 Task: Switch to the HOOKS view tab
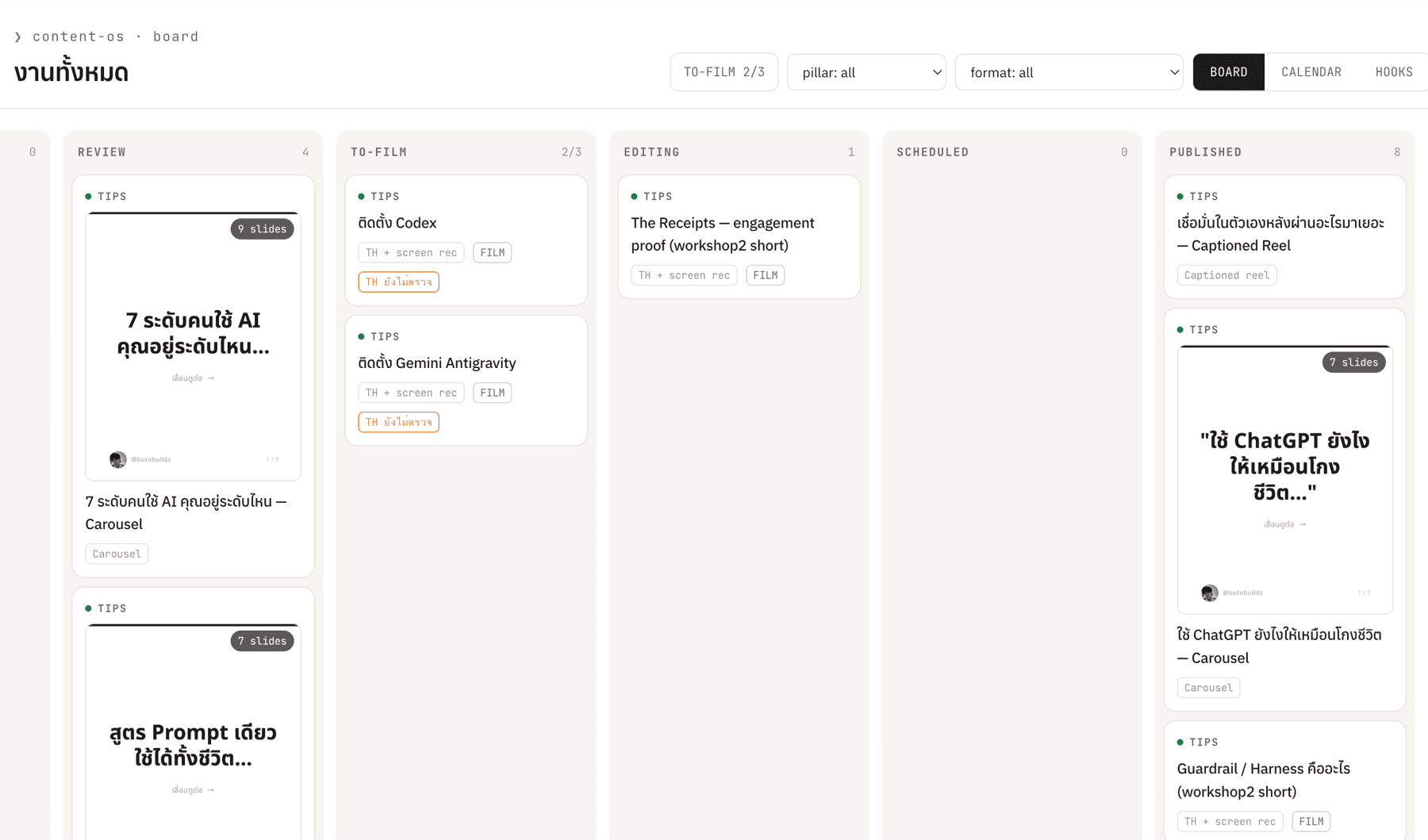point(1394,72)
